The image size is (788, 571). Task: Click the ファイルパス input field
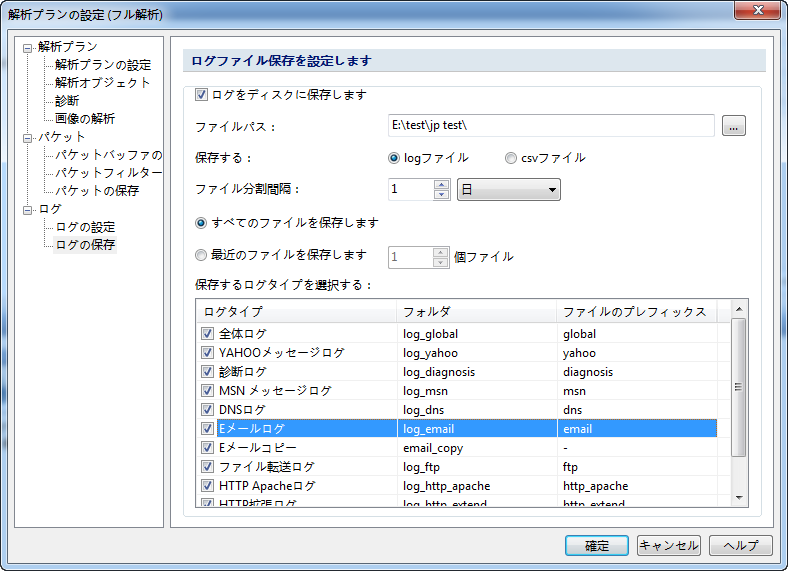[x=551, y=125]
